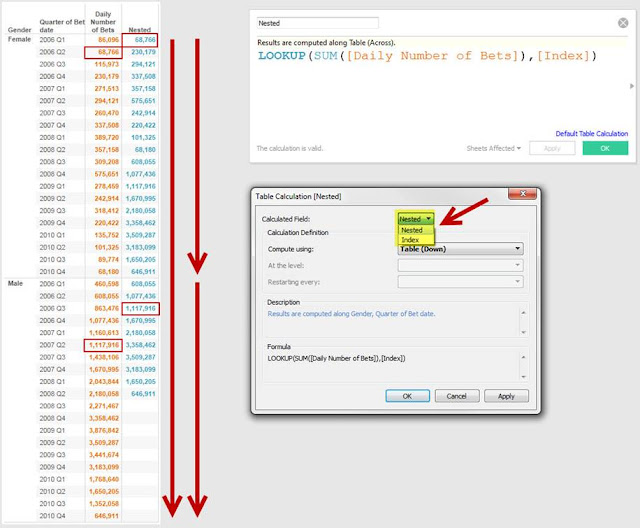
Task: Open the Compute using dropdown Table (Down)
Action: coord(460,249)
